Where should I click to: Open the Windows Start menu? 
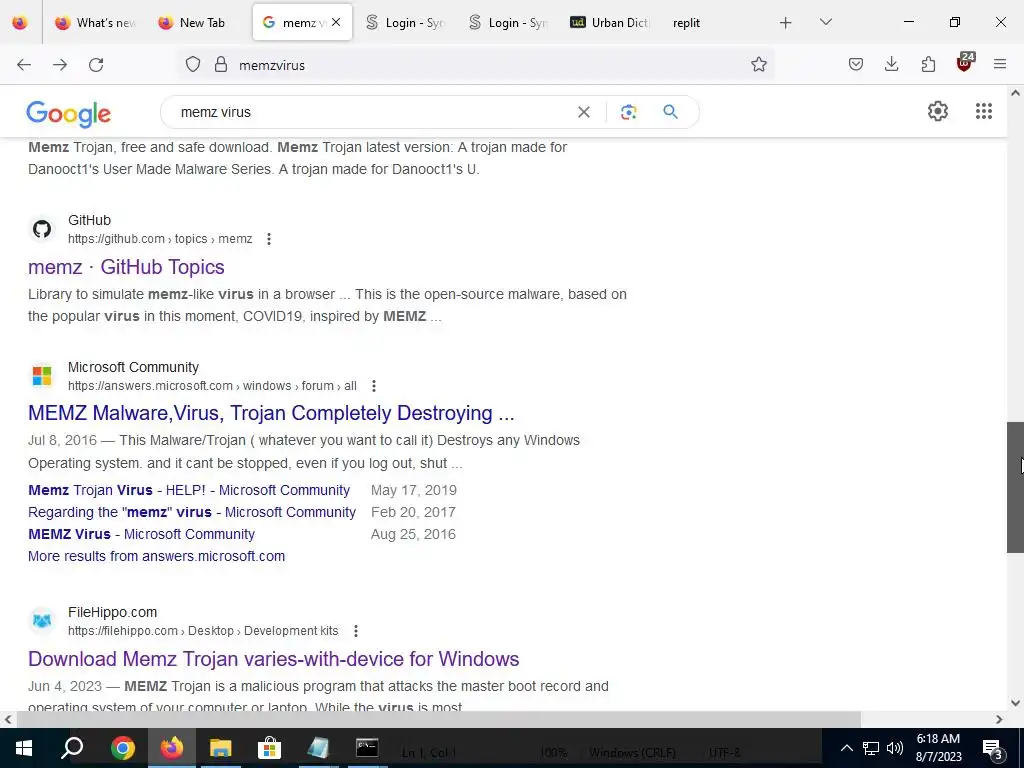24,748
